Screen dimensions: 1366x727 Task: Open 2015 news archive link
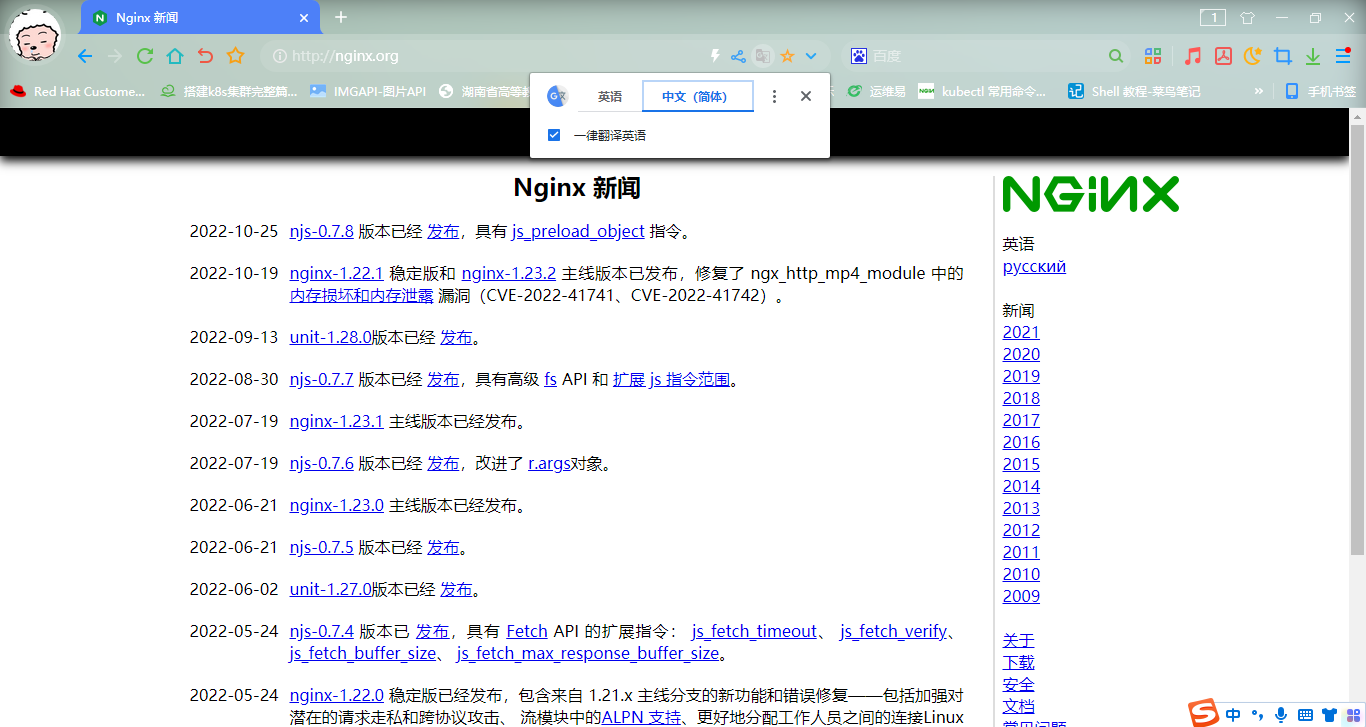(1021, 464)
